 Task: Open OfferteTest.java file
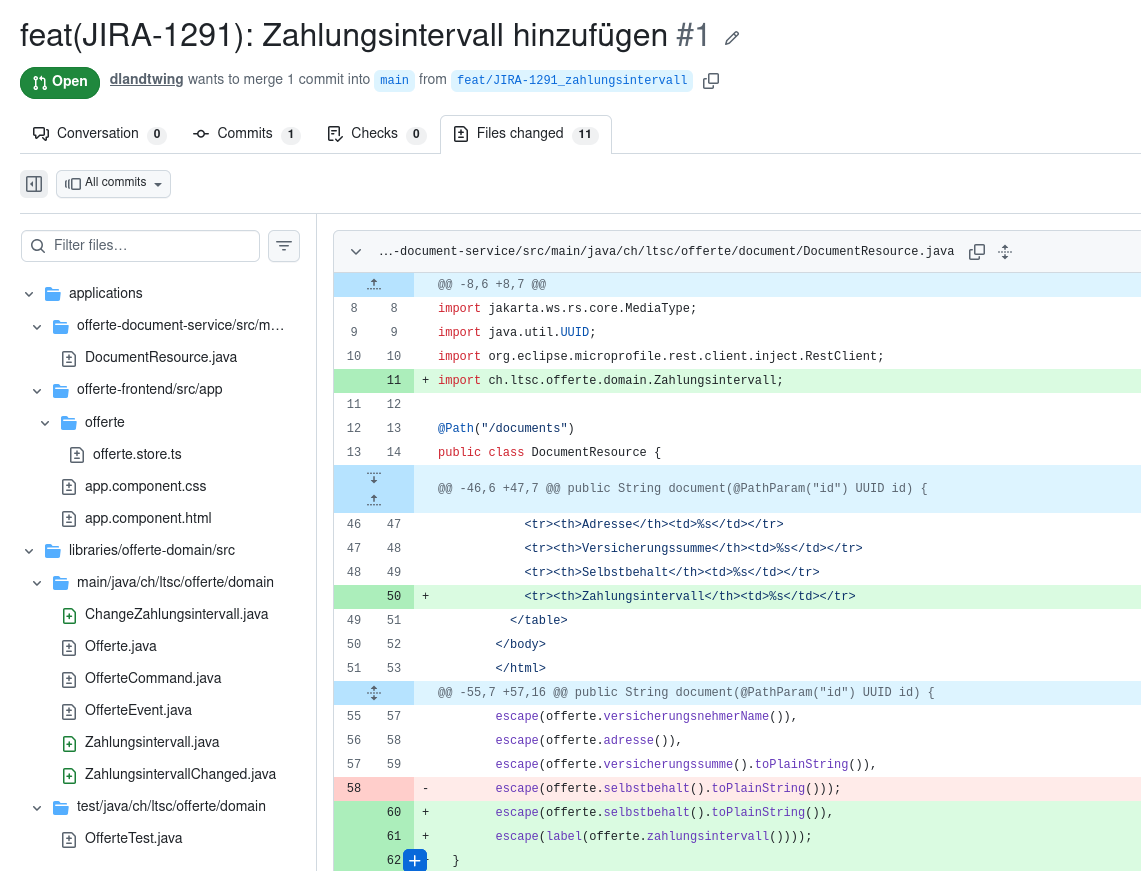tap(133, 838)
